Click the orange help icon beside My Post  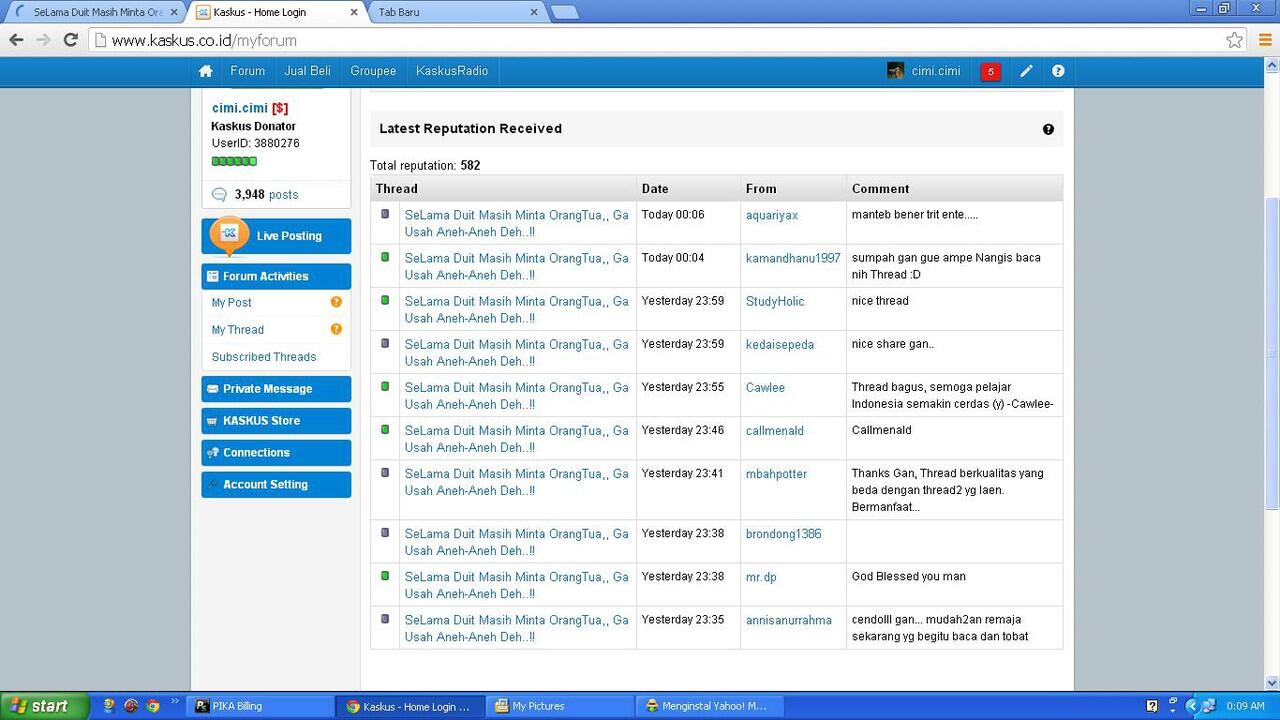(x=336, y=302)
